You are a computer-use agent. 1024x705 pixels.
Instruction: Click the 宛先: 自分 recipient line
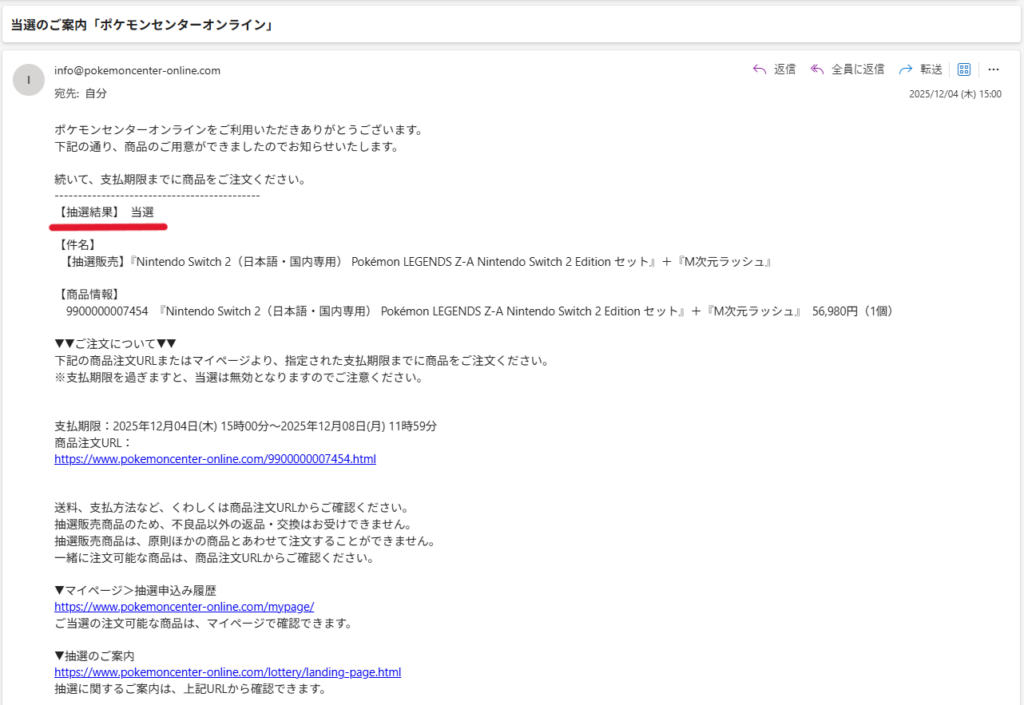(x=80, y=93)
